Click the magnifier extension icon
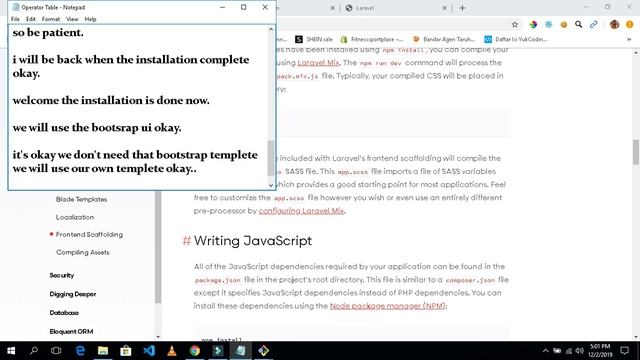Screen dimensions: 640x360 point(578,24)
